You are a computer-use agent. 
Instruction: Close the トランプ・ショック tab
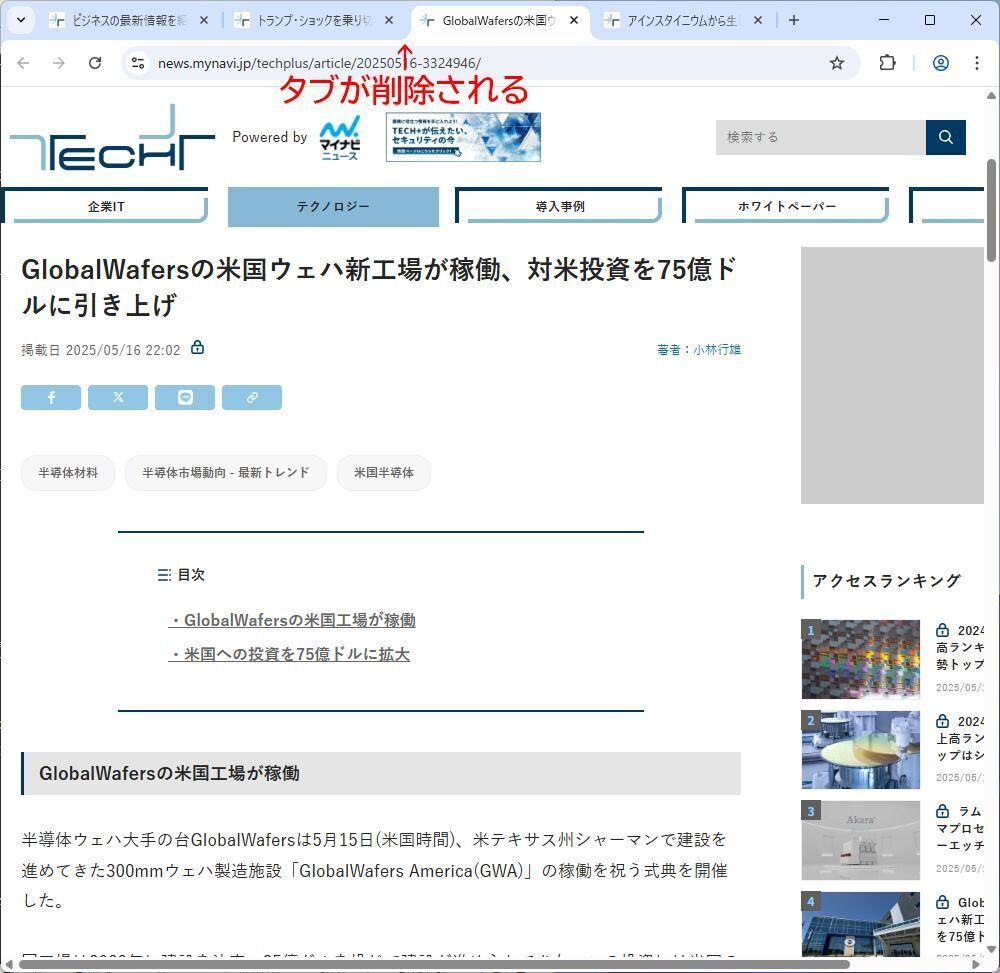[x=389, y=20]
